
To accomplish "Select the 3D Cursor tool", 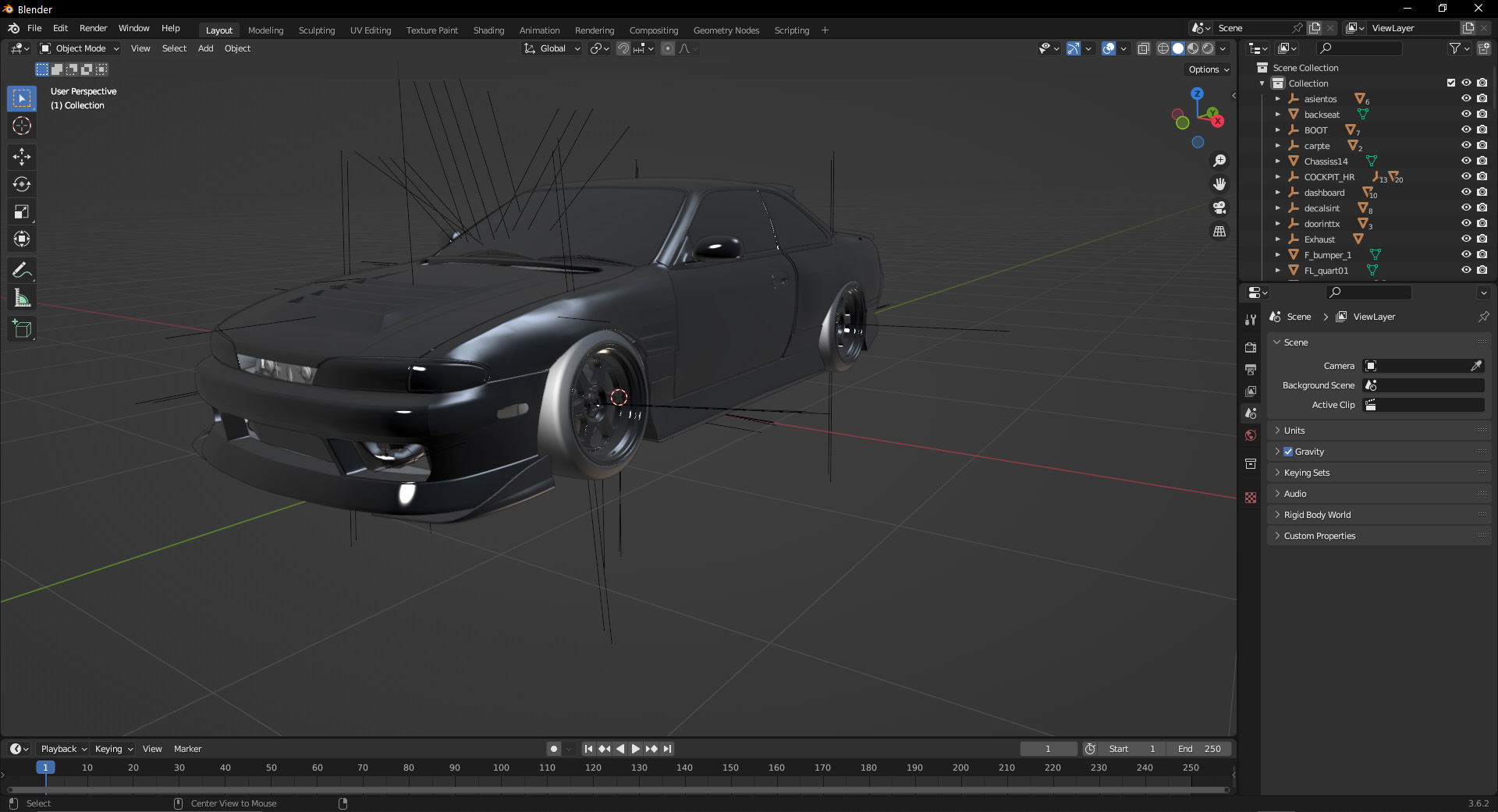I will (22, 126).
